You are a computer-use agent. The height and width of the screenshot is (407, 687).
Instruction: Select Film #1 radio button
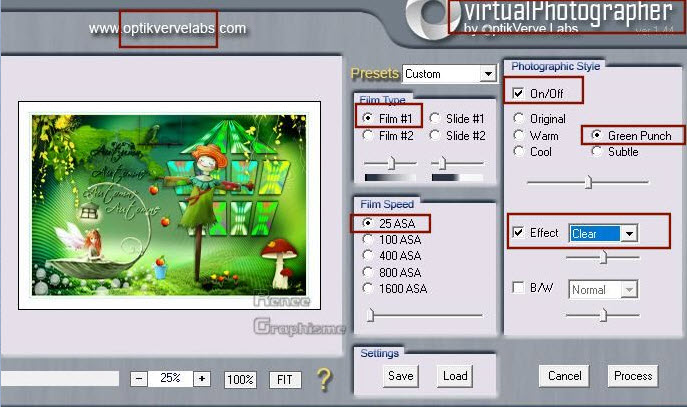[368, 118]
